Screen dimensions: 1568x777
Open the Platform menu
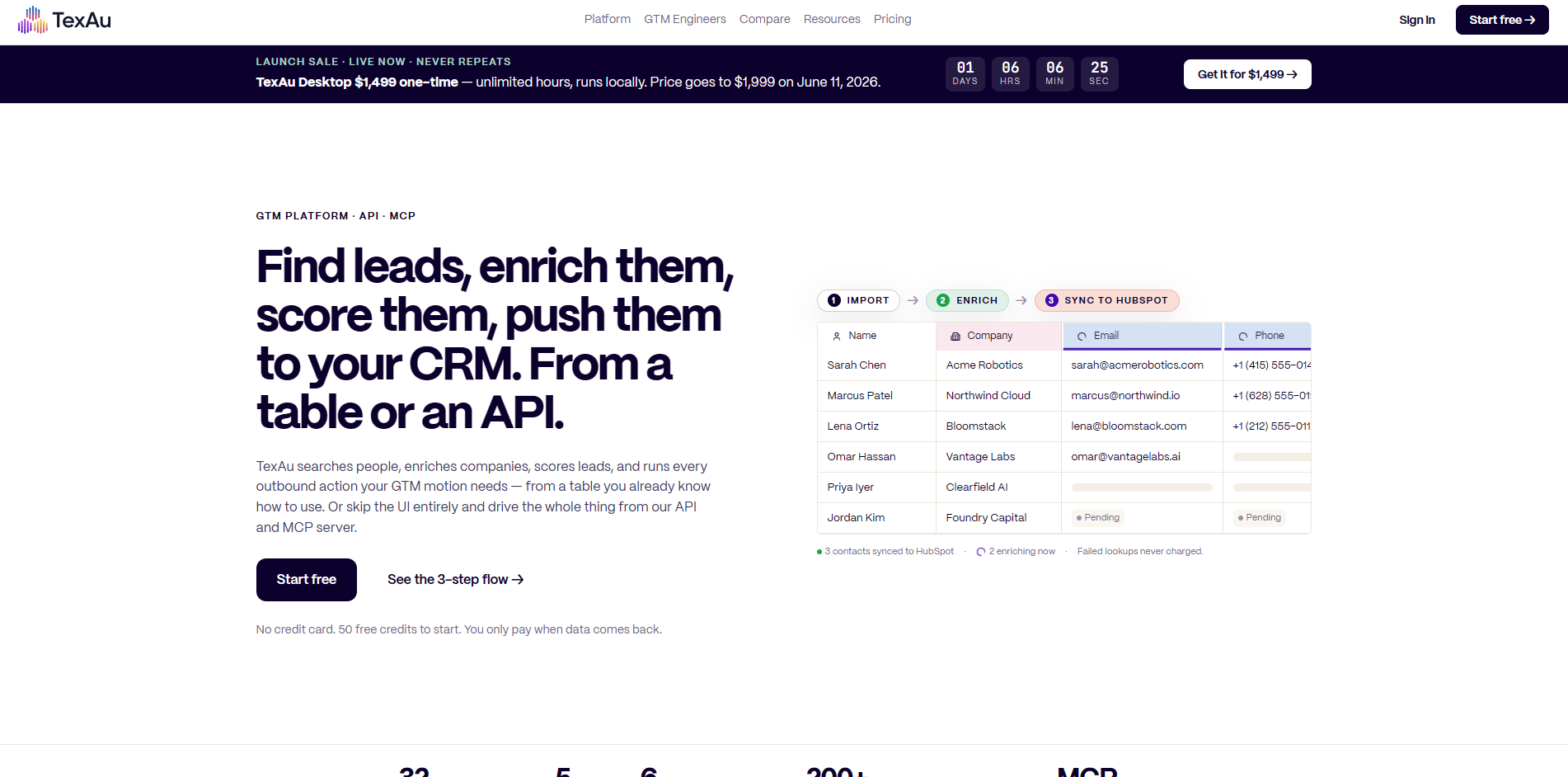coord(608,19)
